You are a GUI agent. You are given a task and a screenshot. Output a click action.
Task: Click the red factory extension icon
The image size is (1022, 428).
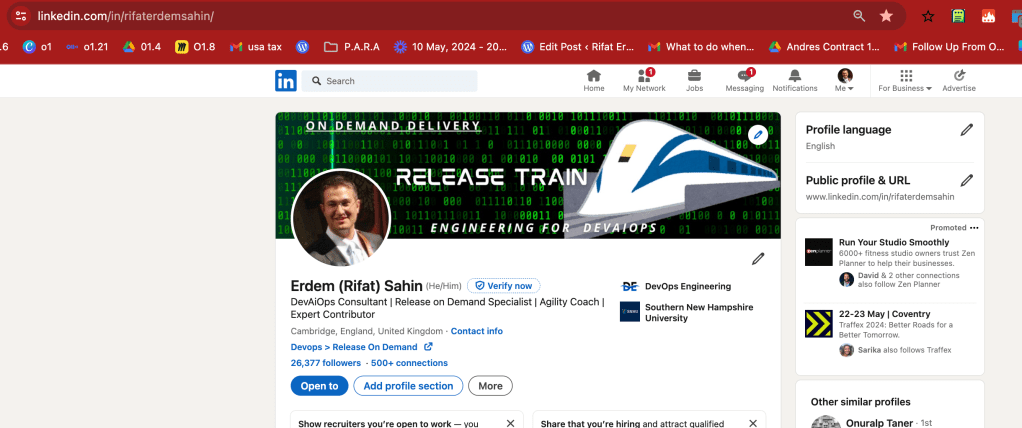(988, 16)
